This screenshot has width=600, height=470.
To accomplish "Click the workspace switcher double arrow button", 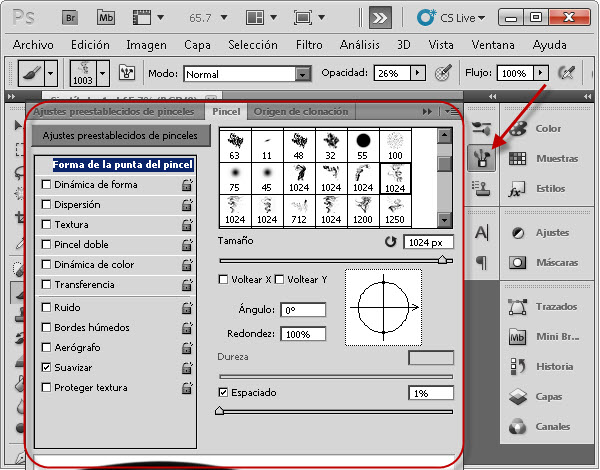I will [x=380, y=18].
